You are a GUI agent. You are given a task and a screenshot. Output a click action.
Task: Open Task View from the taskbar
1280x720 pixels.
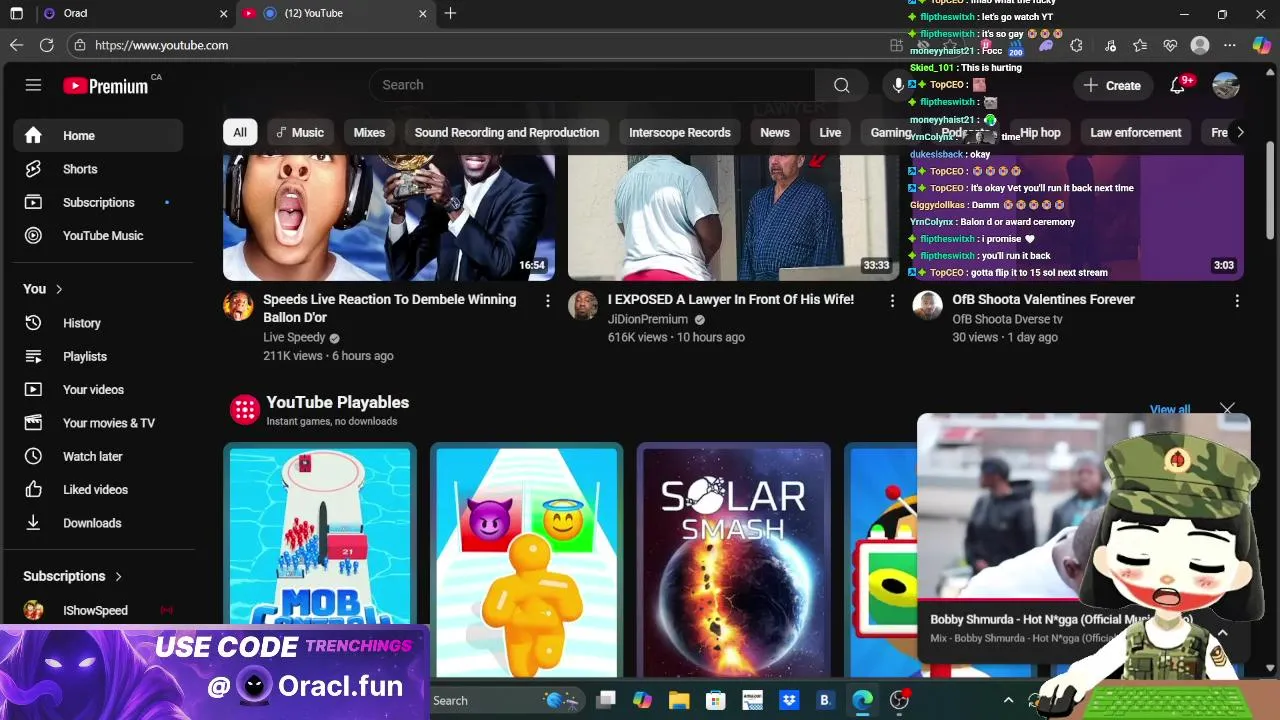606,701
